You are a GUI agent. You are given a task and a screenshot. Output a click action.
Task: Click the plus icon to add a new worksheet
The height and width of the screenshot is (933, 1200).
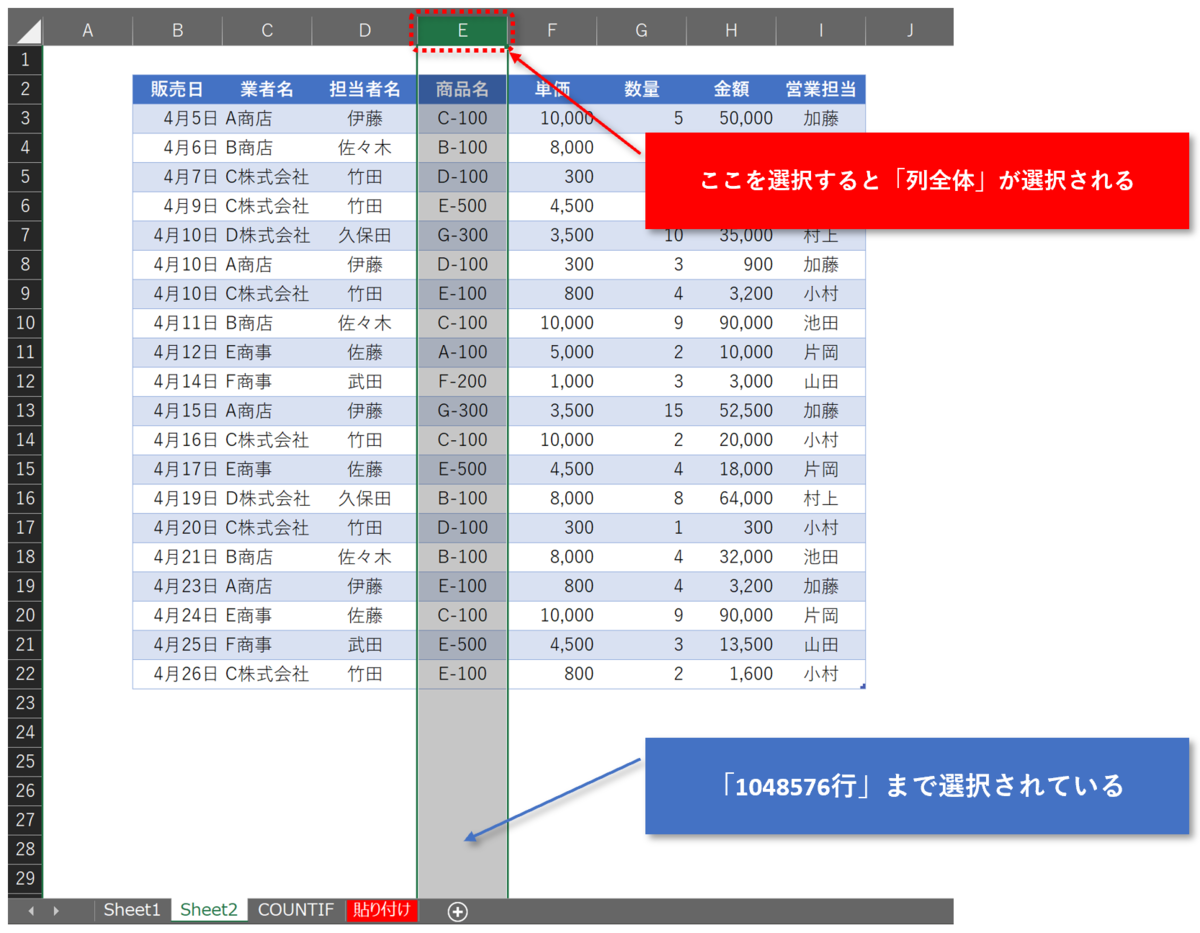tap(458, 910)
